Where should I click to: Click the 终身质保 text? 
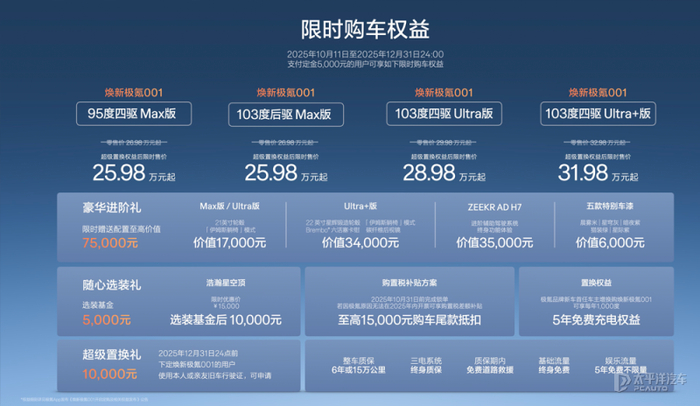[426, 370]
